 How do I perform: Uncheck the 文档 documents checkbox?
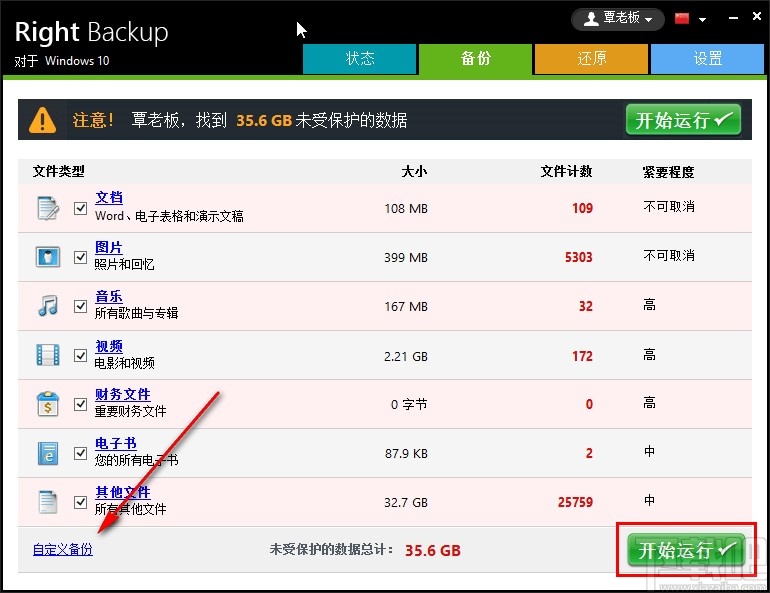click(x=81, y=208)
